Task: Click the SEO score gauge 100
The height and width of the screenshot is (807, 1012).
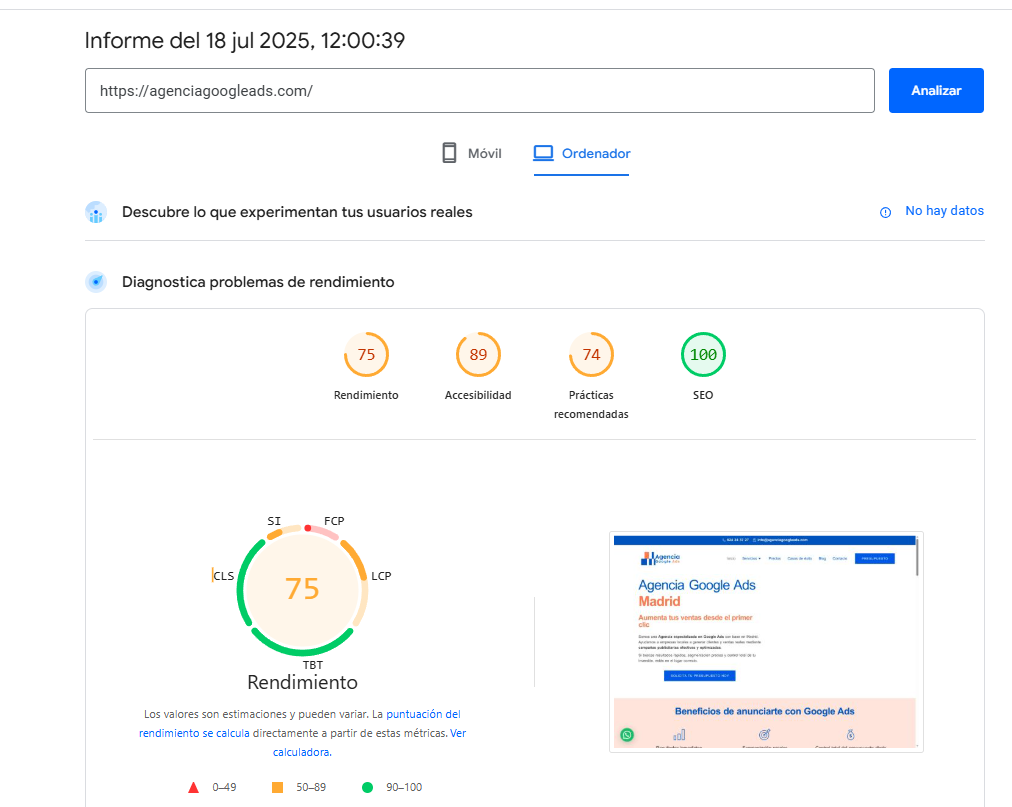Action: tap(703, 355)
